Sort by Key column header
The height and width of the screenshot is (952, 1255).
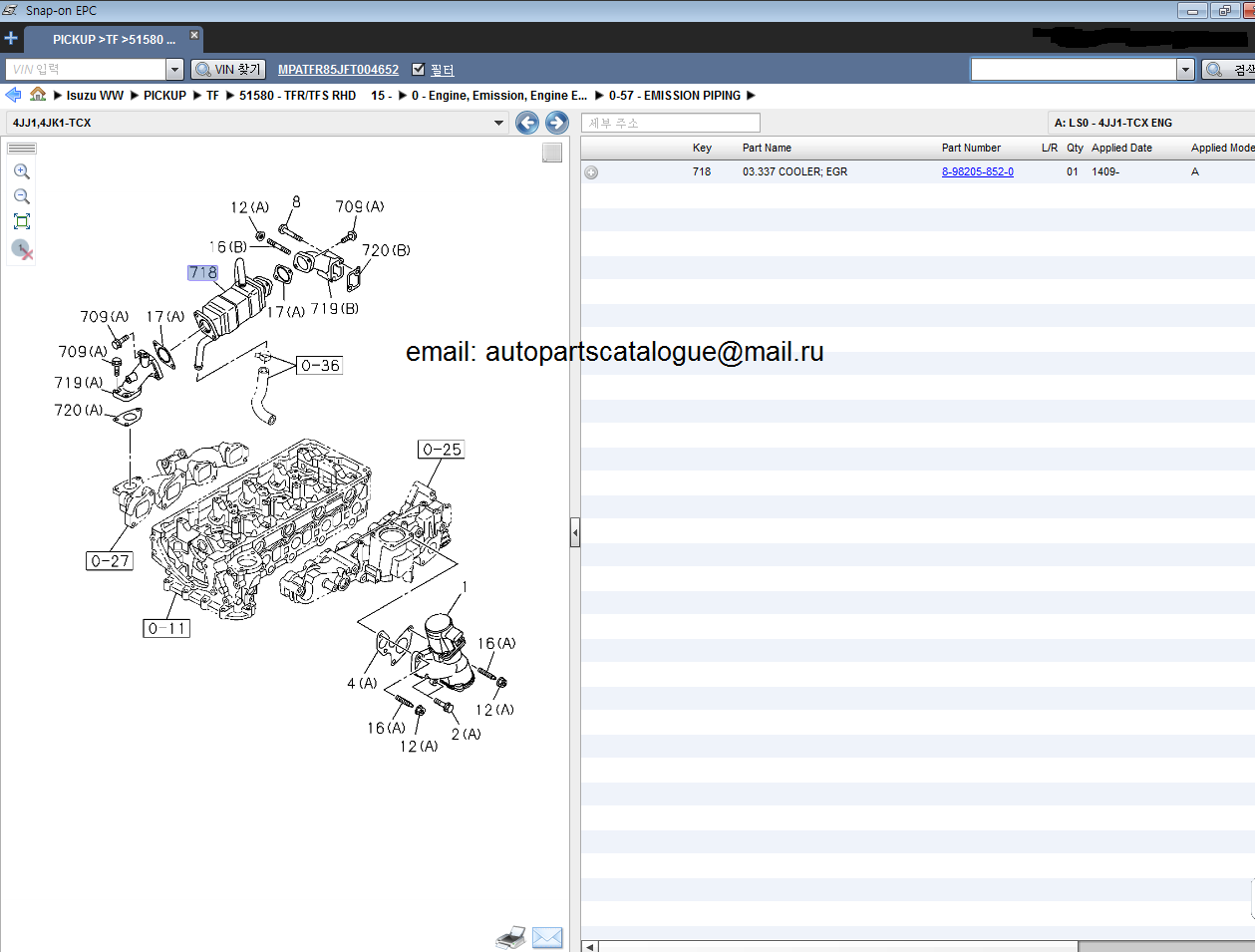pos(702,148)
